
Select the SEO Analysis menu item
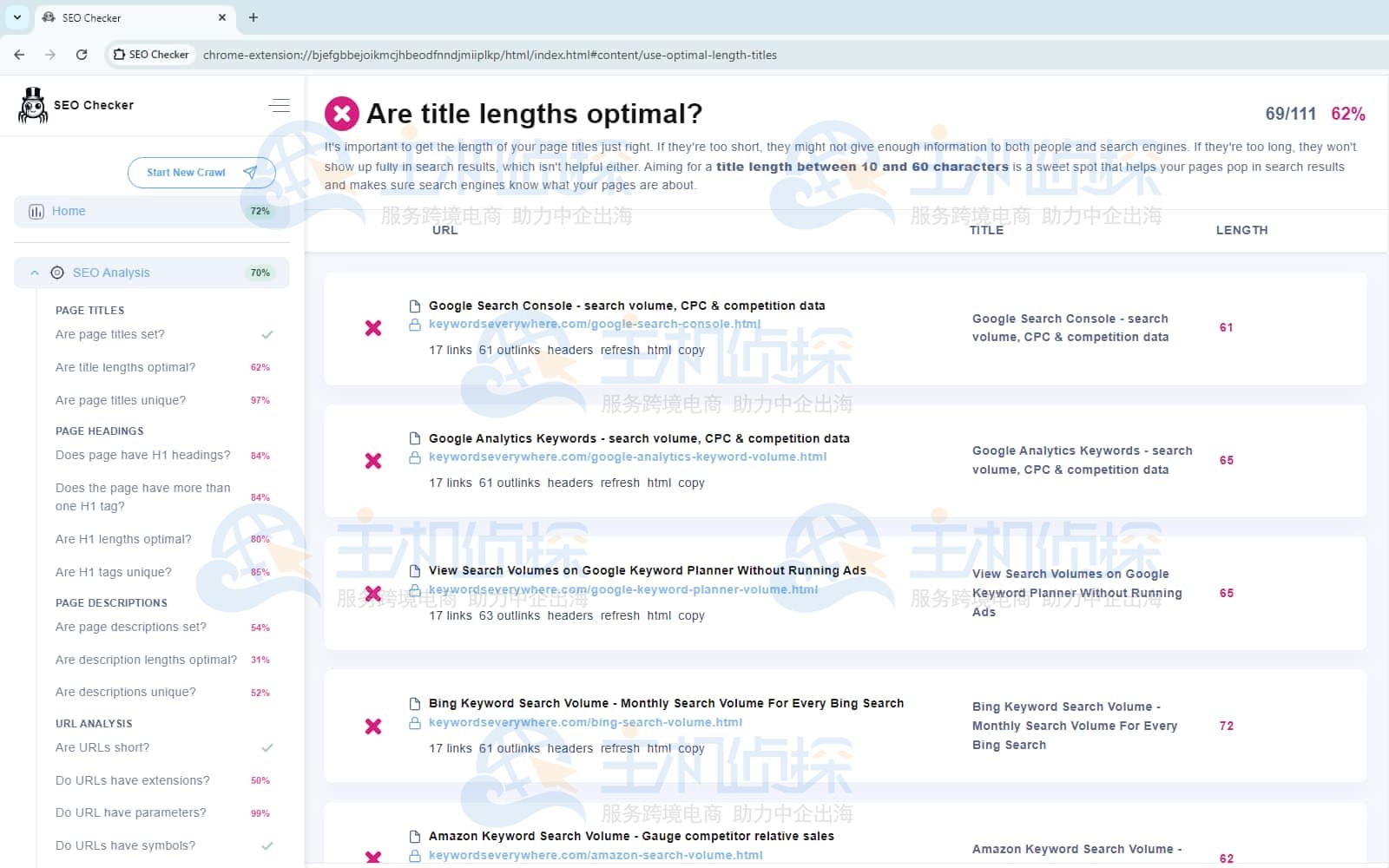[x=152, y=273]
